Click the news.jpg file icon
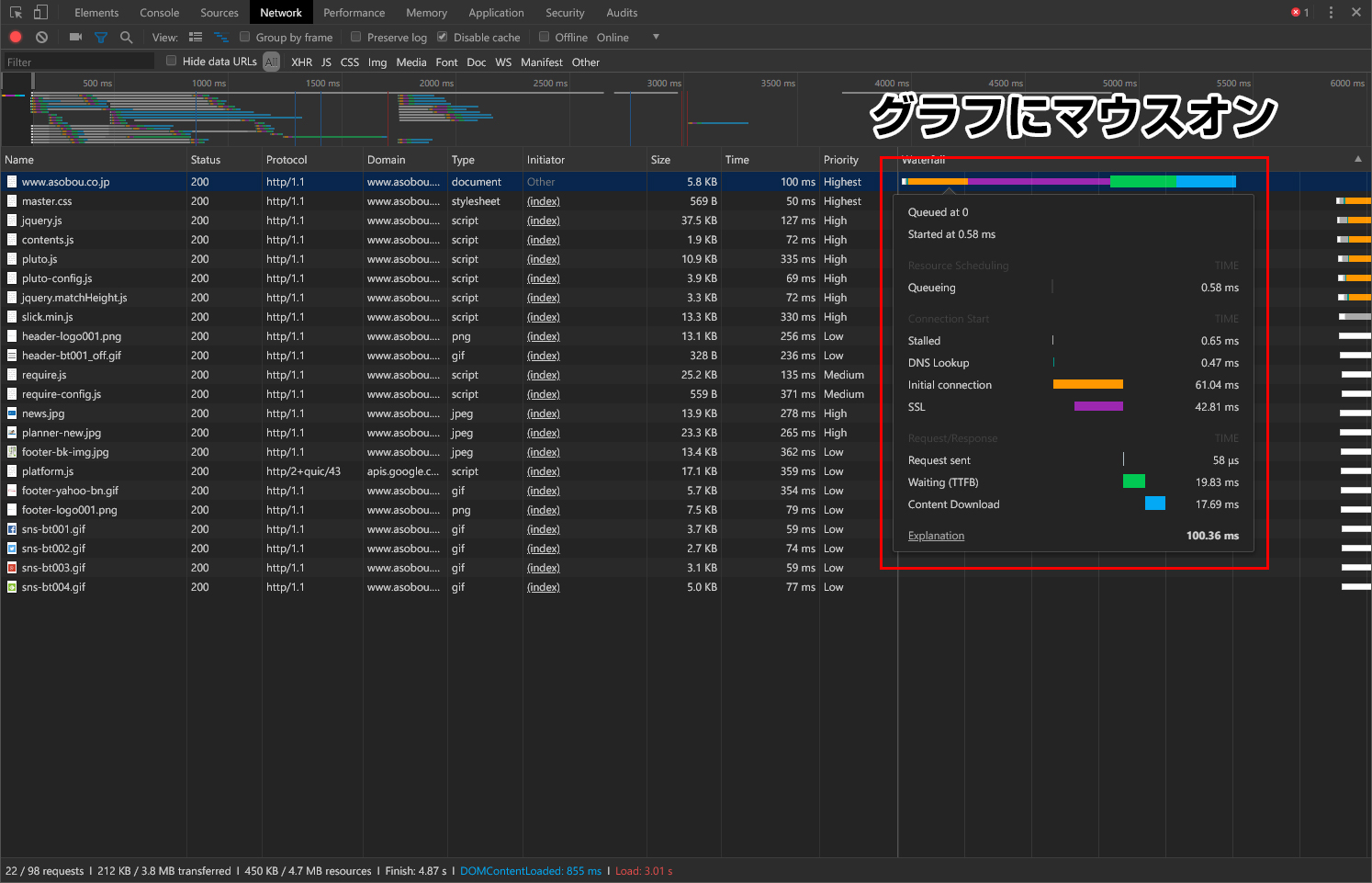1372x883 pixels. click(12, 413)
